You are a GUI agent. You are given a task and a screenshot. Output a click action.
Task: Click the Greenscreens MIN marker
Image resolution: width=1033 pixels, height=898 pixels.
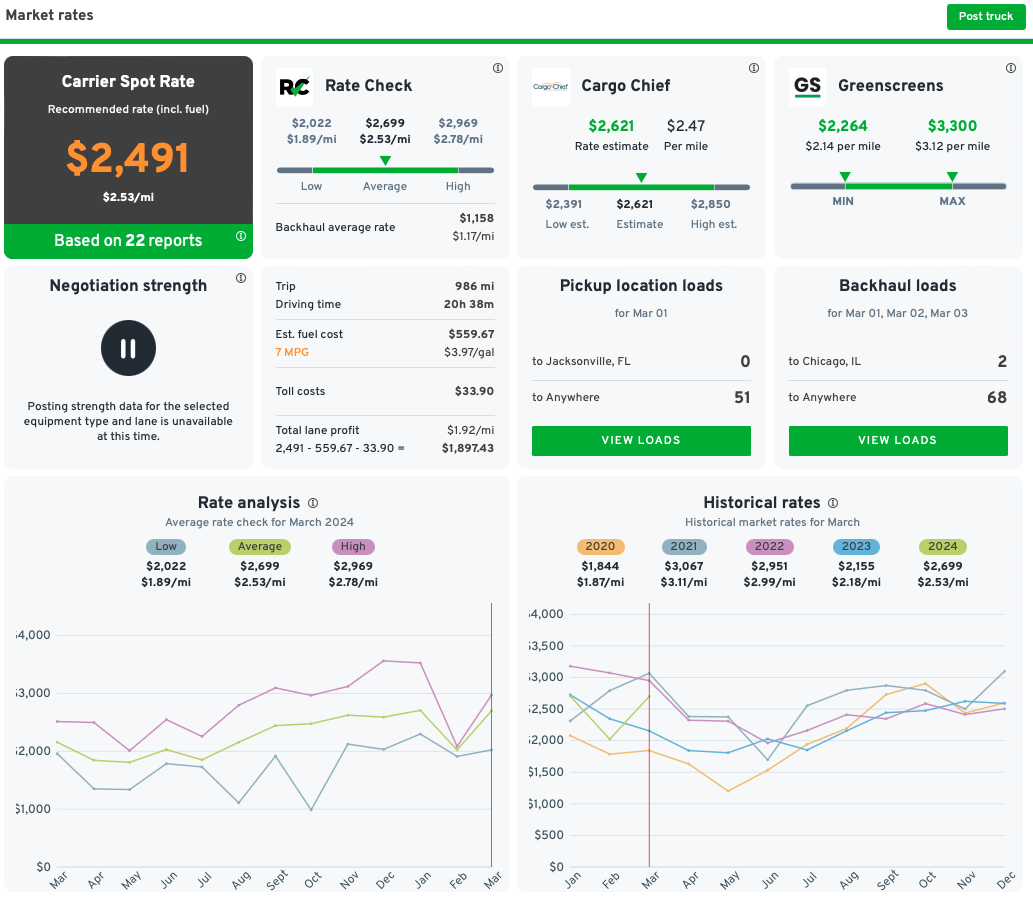click(845, 176)
